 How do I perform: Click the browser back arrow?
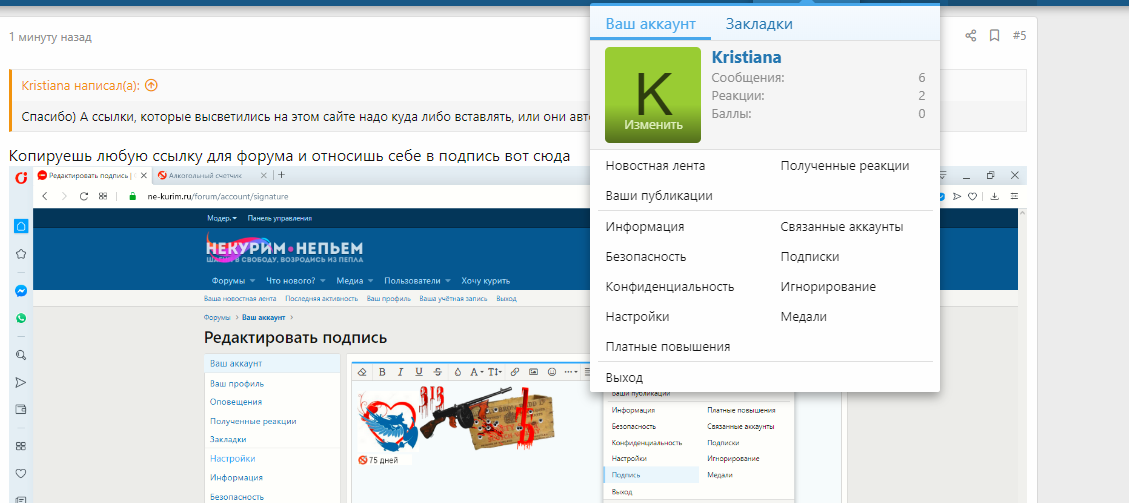pos(45,196)
